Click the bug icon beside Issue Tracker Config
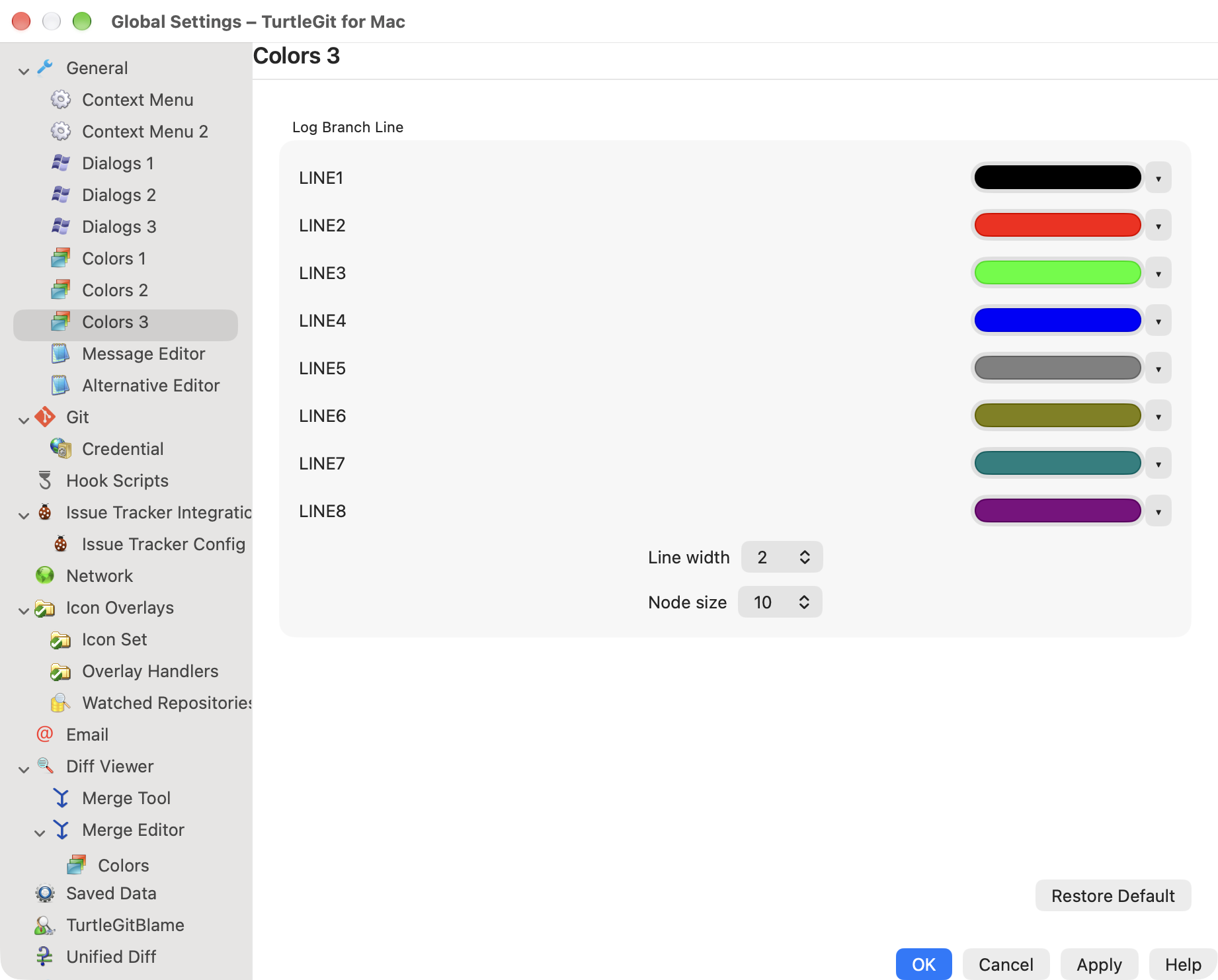This screenshot has width=1218, height=980. [x=61, y=544]
